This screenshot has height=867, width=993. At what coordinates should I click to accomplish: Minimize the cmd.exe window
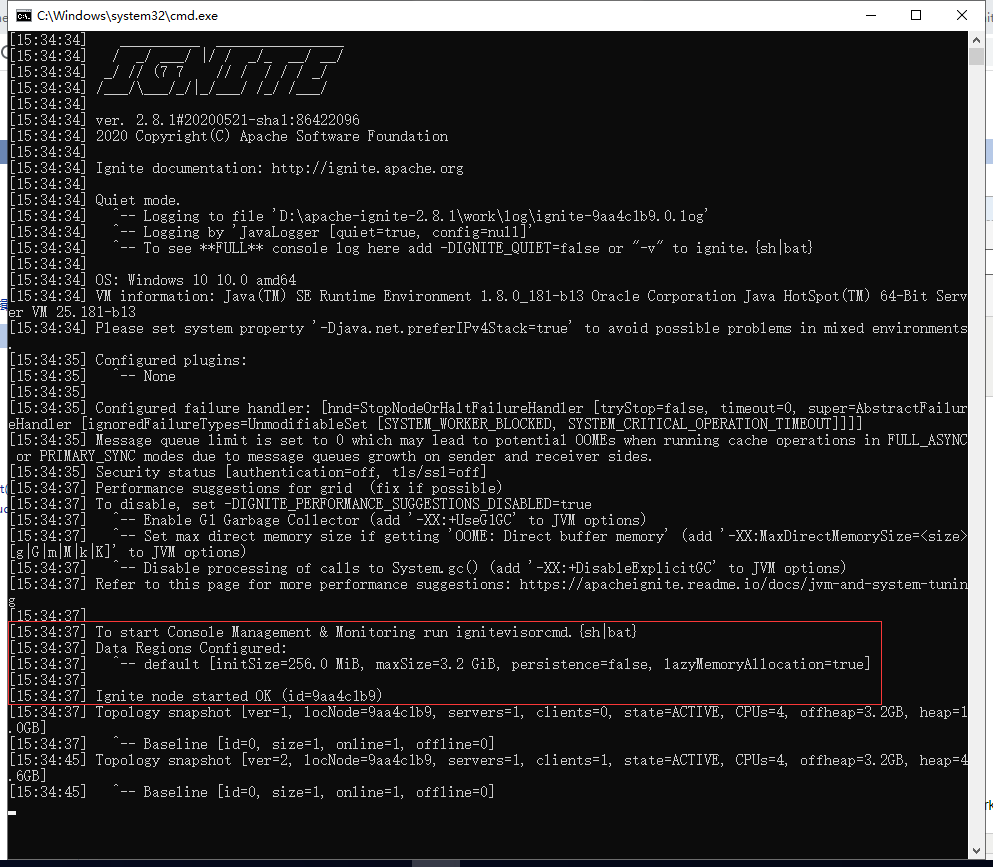(x=871, y=15)
